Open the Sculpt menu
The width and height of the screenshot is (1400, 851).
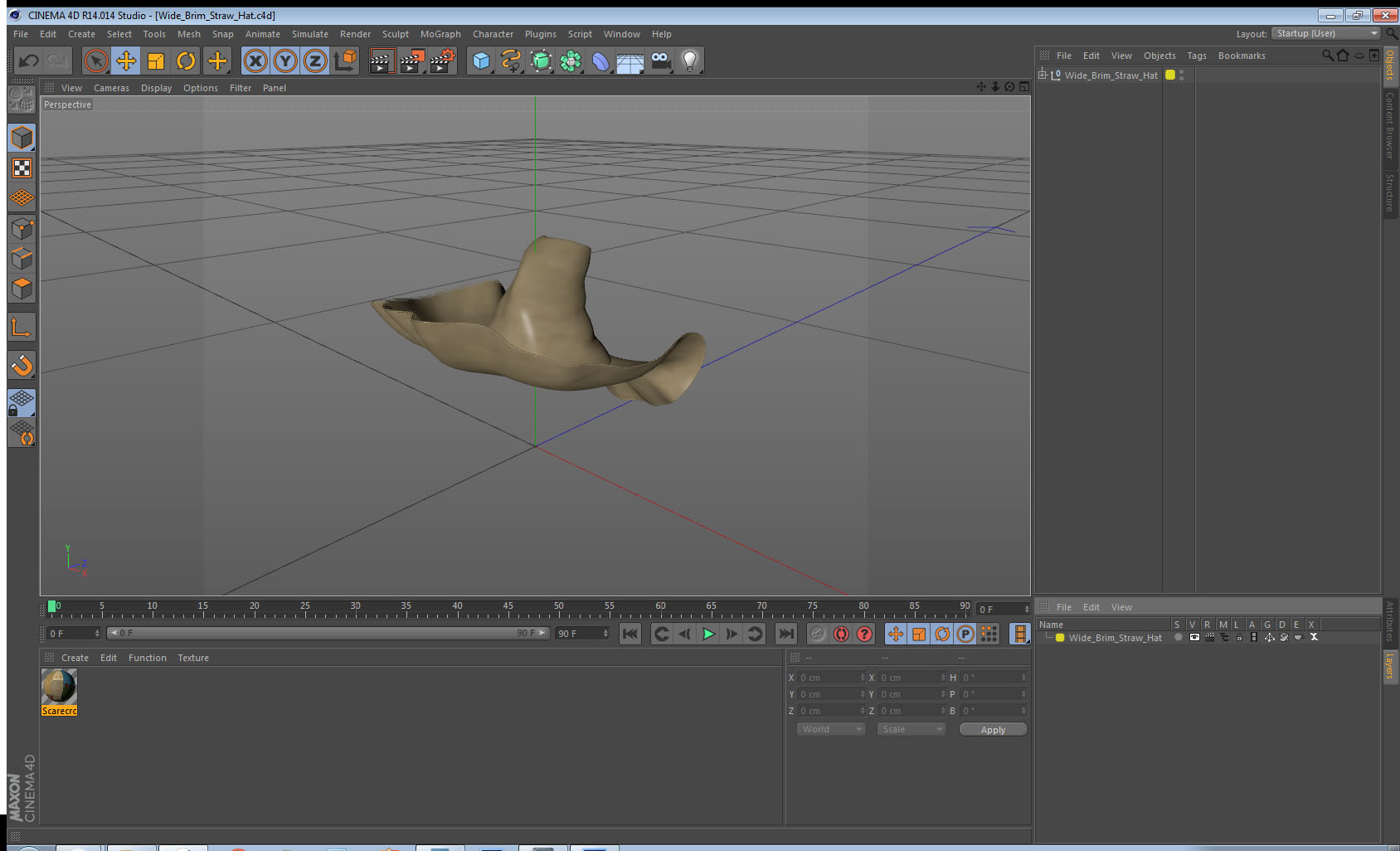pyautogui.click(x=396, y=34)
